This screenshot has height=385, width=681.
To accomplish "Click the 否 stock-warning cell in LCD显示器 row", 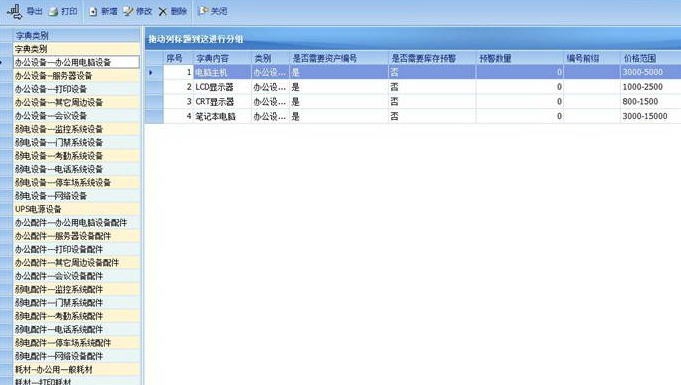I will tap(432, 87).
